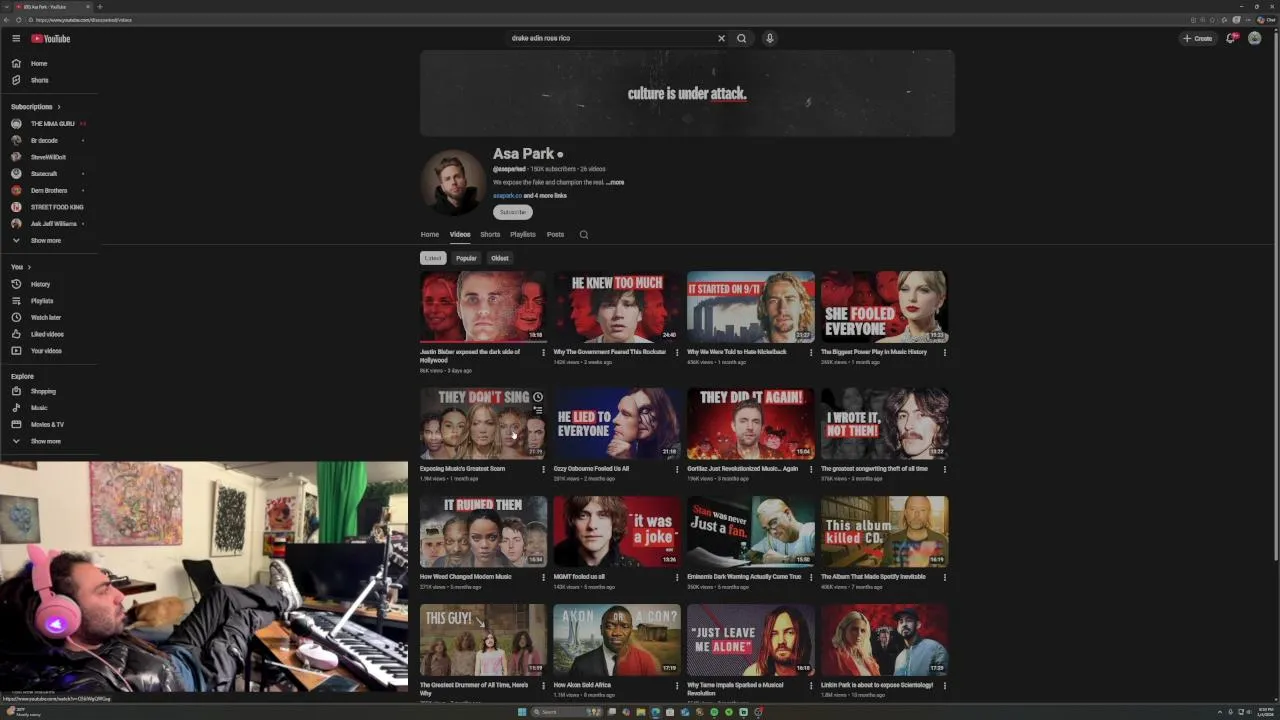Add 'They Don't Sing' video to queue
The image size is (1280, 720).
point(537,411)
